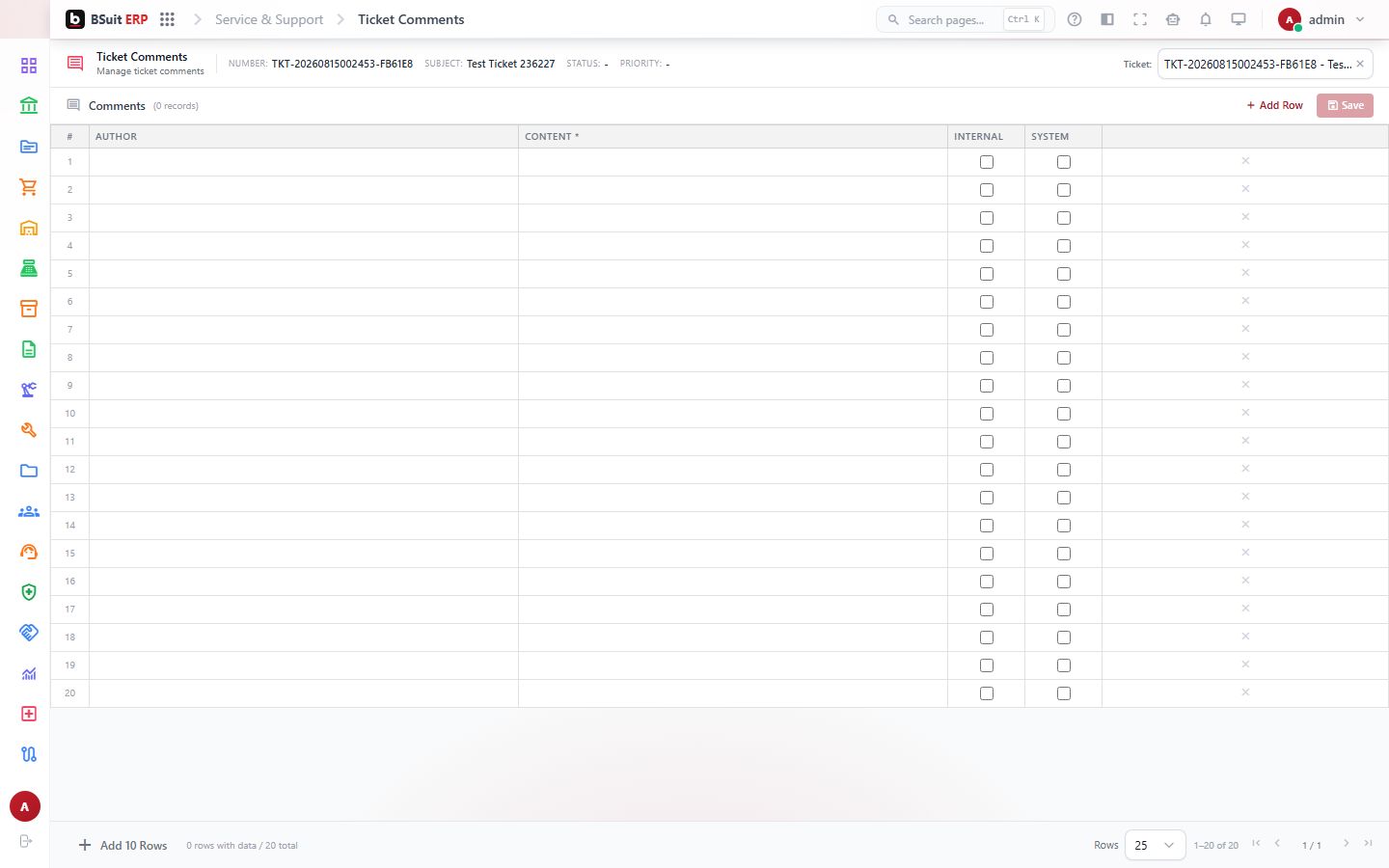Toggle the sidebar panel layout icon
This screenshot has height=868, width=1389.
tap(1107, 19)
